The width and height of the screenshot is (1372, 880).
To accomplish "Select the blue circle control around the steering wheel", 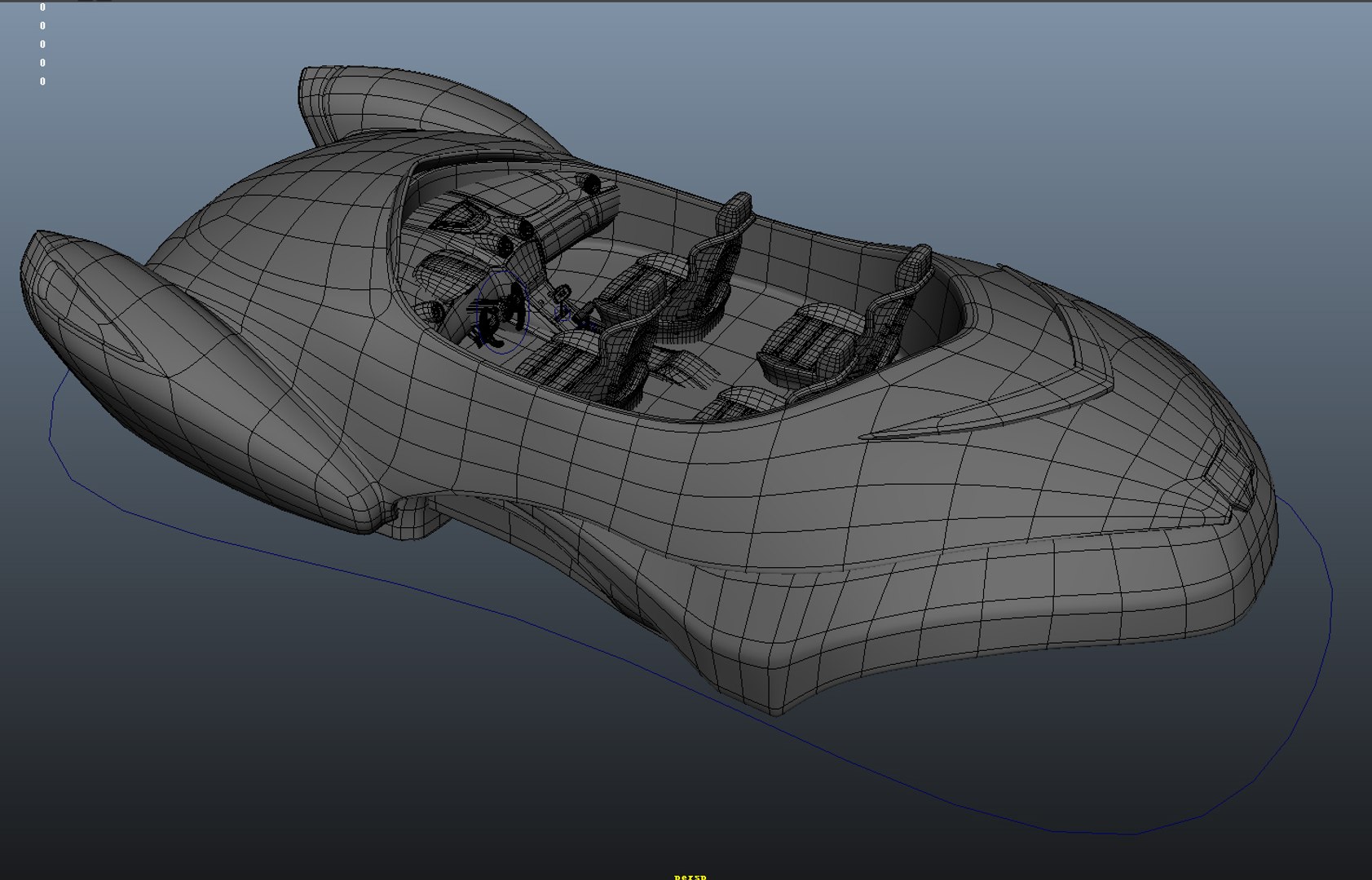I will tap(503, 312).
